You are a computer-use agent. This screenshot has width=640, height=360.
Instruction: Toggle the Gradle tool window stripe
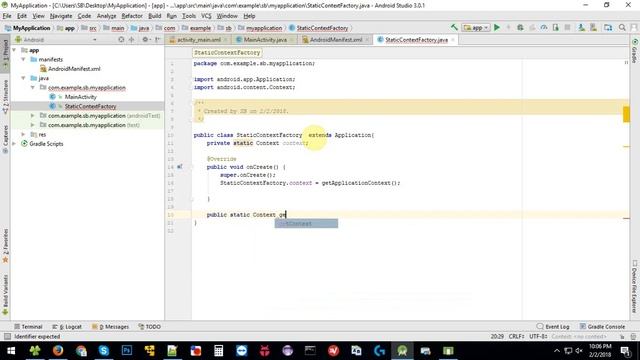pos(635,51)
